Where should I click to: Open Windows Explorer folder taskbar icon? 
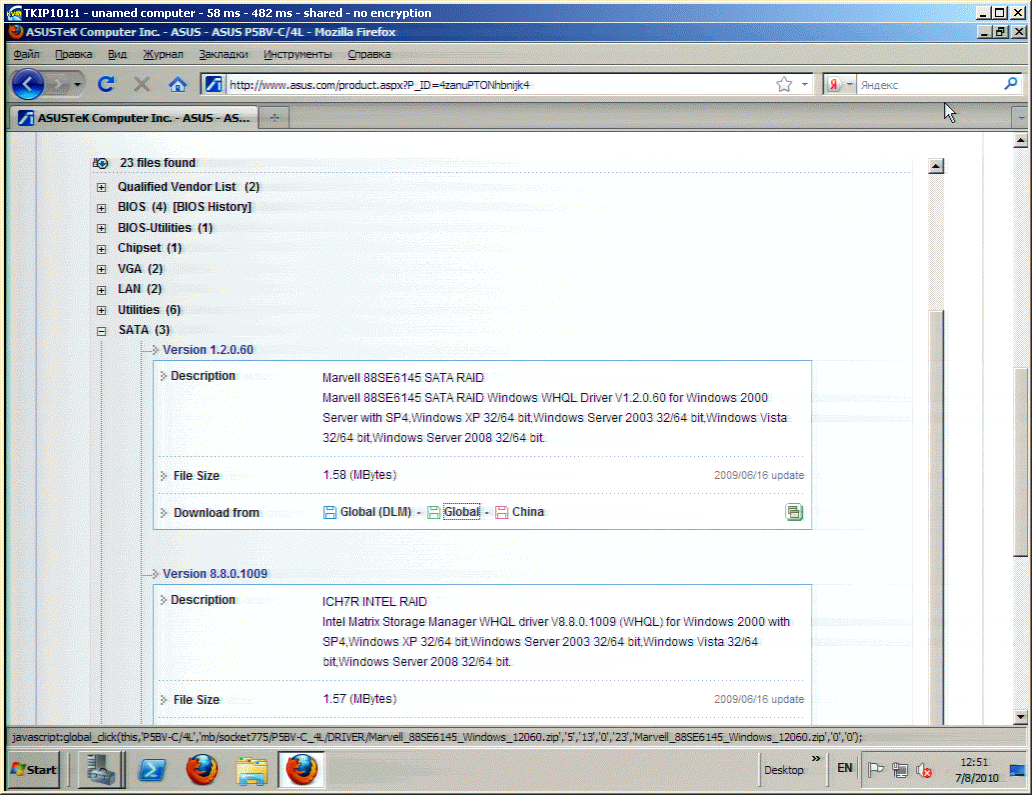(251, 771)
